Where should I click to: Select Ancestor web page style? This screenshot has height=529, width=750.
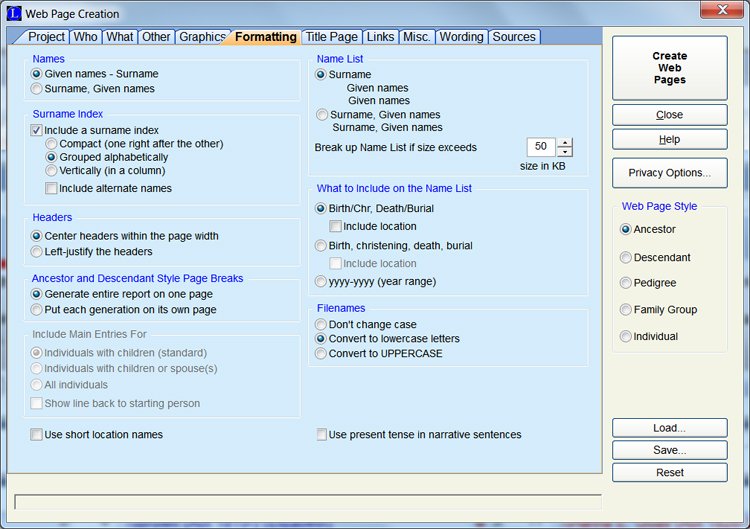point(648,229)
